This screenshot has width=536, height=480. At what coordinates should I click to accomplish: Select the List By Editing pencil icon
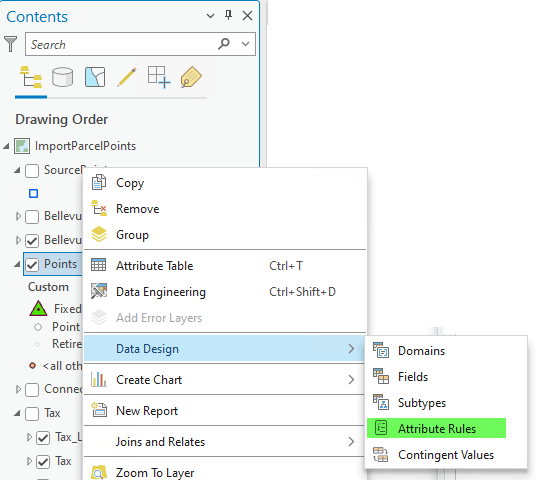point(127,77)
